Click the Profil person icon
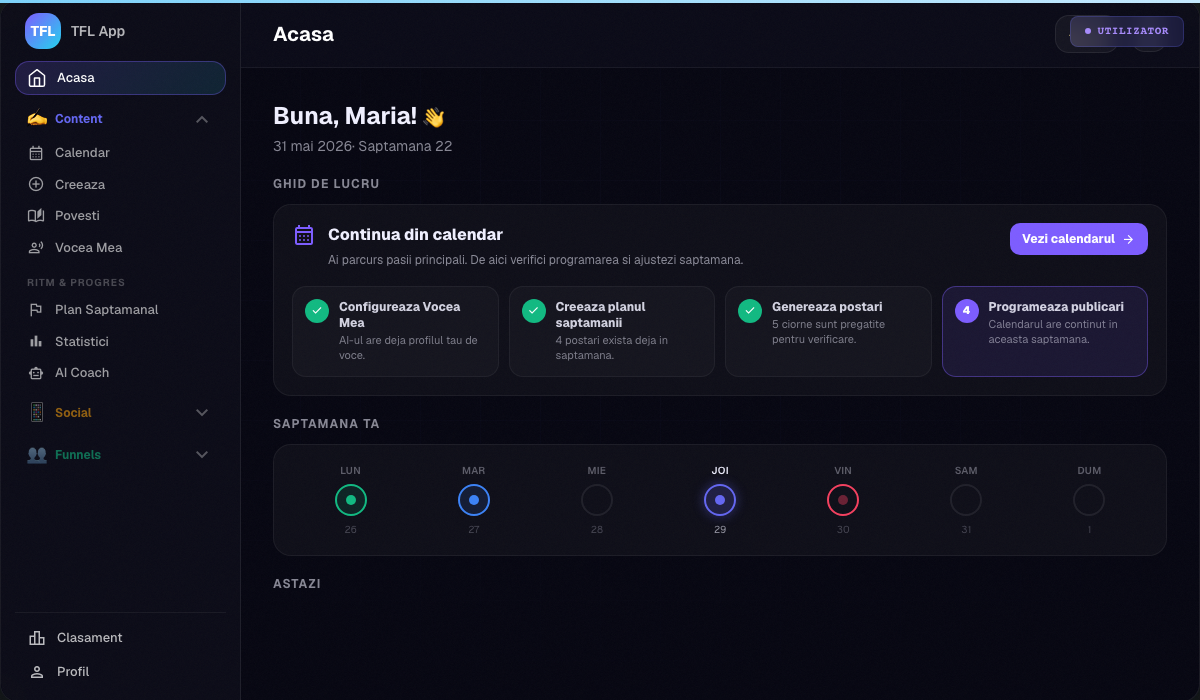The image size is (1200, 700). click(x=37, y=672)
